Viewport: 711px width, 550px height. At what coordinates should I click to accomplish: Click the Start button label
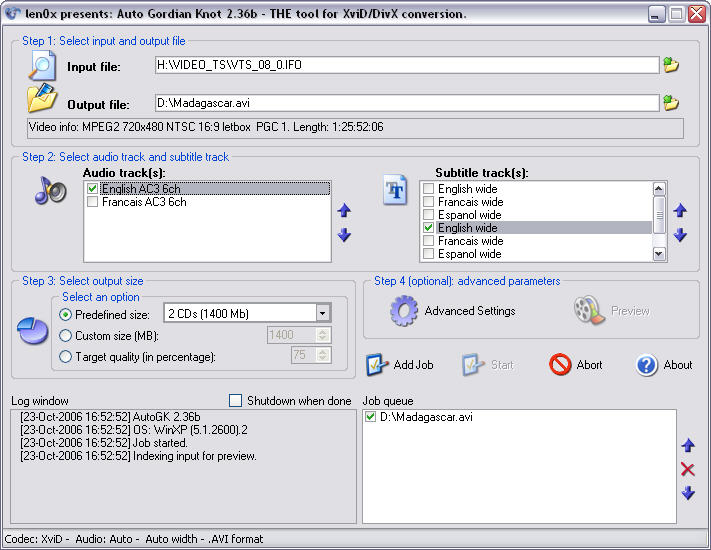(x=502, y=365)
